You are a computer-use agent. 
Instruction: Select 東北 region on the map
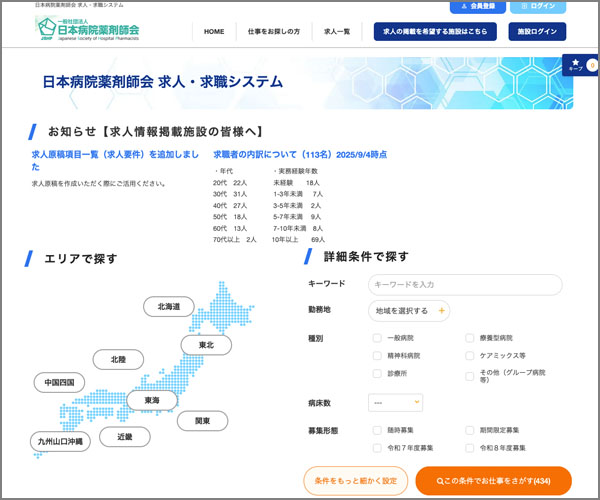[206, 344]
